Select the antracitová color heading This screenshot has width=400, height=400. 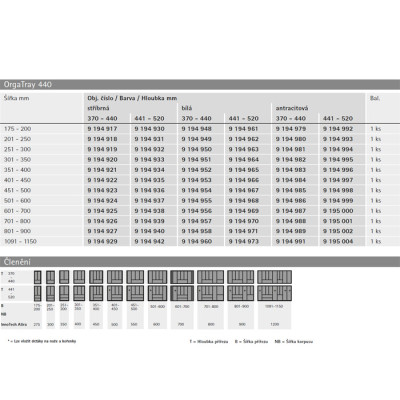click(292, 108)
